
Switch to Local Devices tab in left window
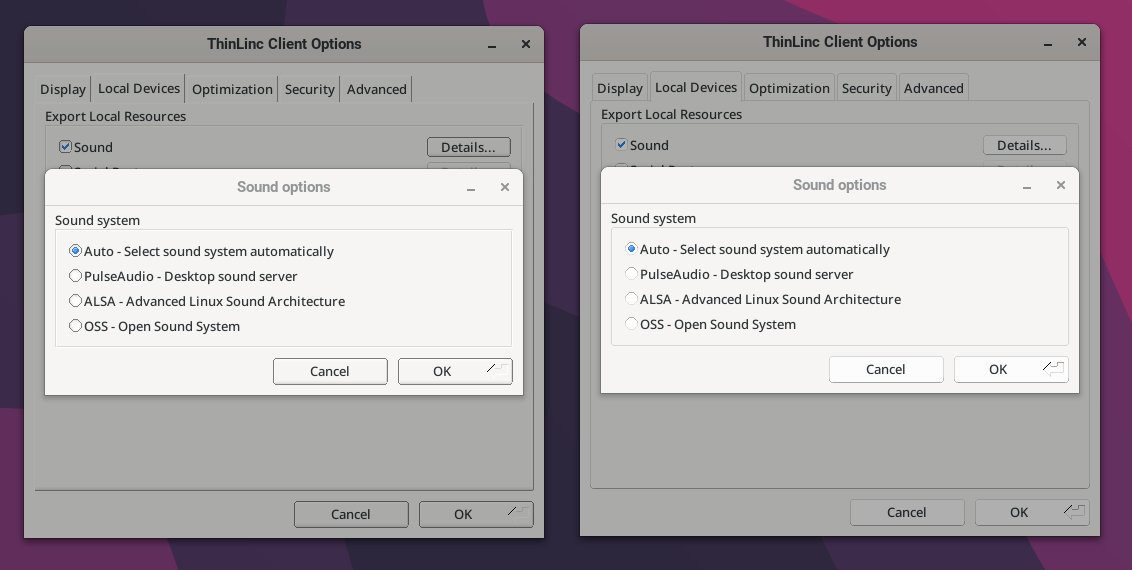click(x=139, y=88)
